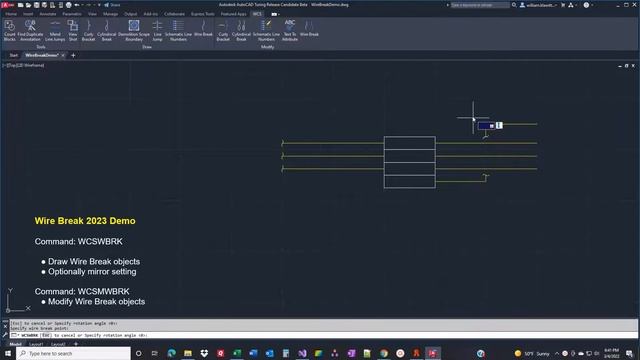Switch to the Model layout tab
Image resolution: width=640 pixels, height=360 pixels.
(x=16, y=344)
